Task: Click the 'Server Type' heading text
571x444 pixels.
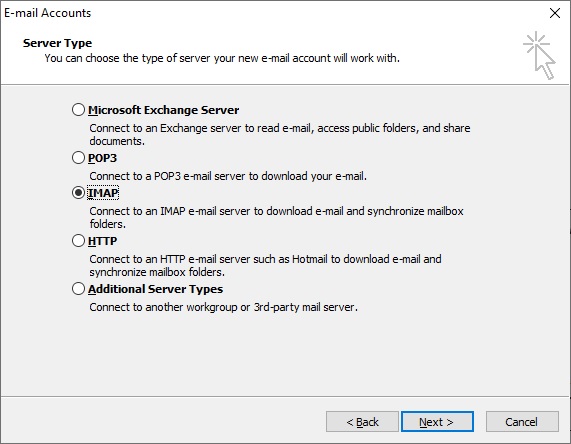Action: pos(57,43)
